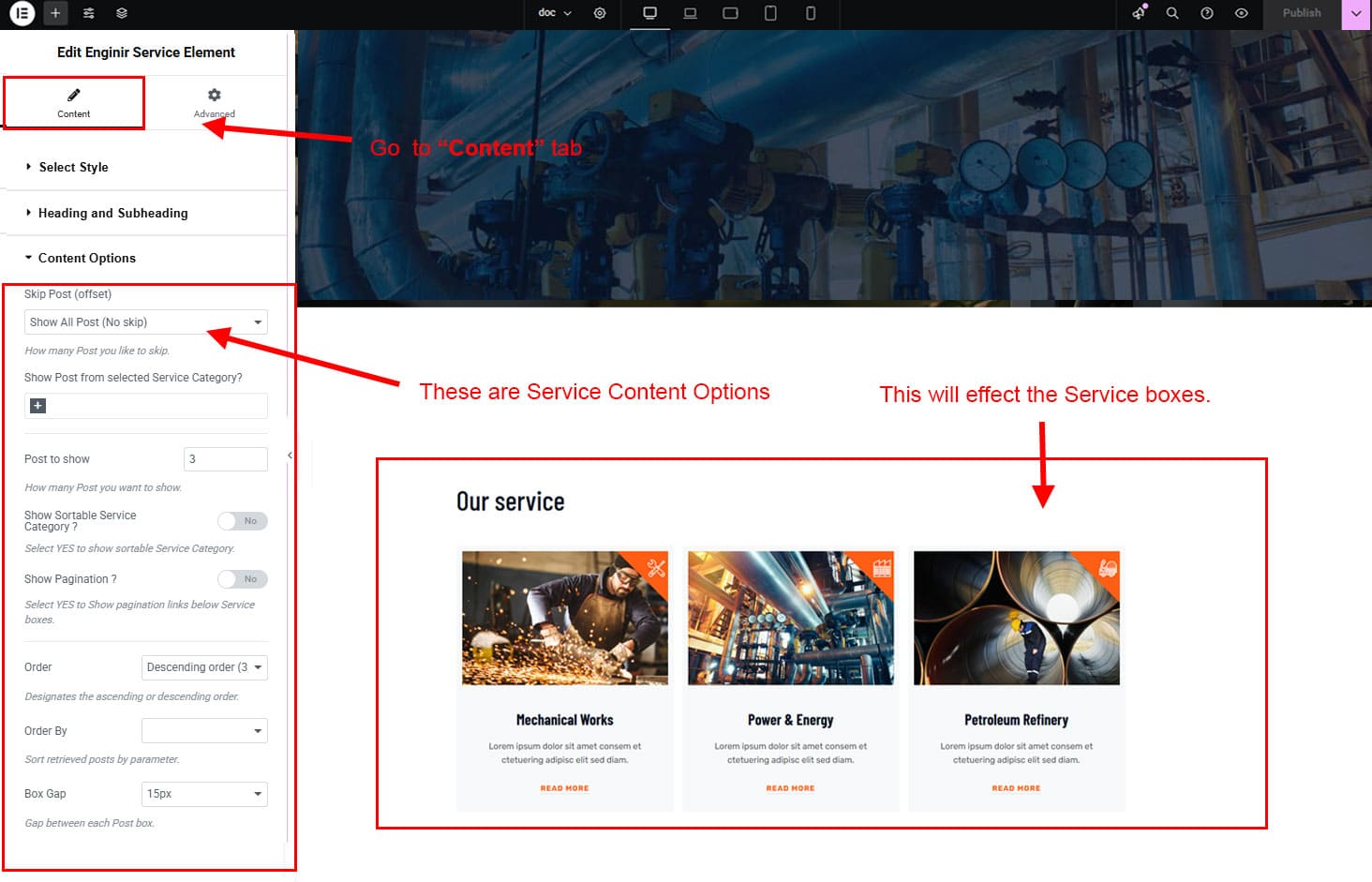
Task: Enable the Show Pagination toggle
Action: click(242, 579)
